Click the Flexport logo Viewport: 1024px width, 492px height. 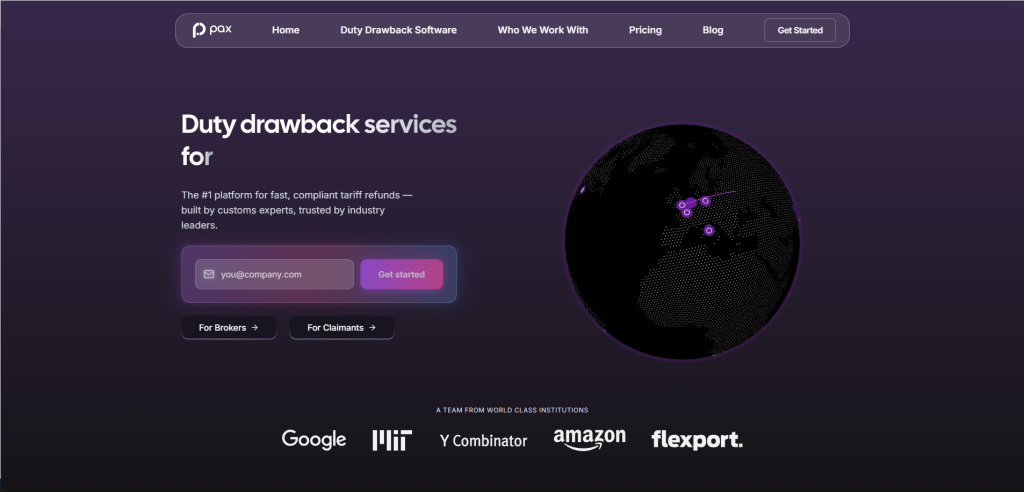point(696,439)
